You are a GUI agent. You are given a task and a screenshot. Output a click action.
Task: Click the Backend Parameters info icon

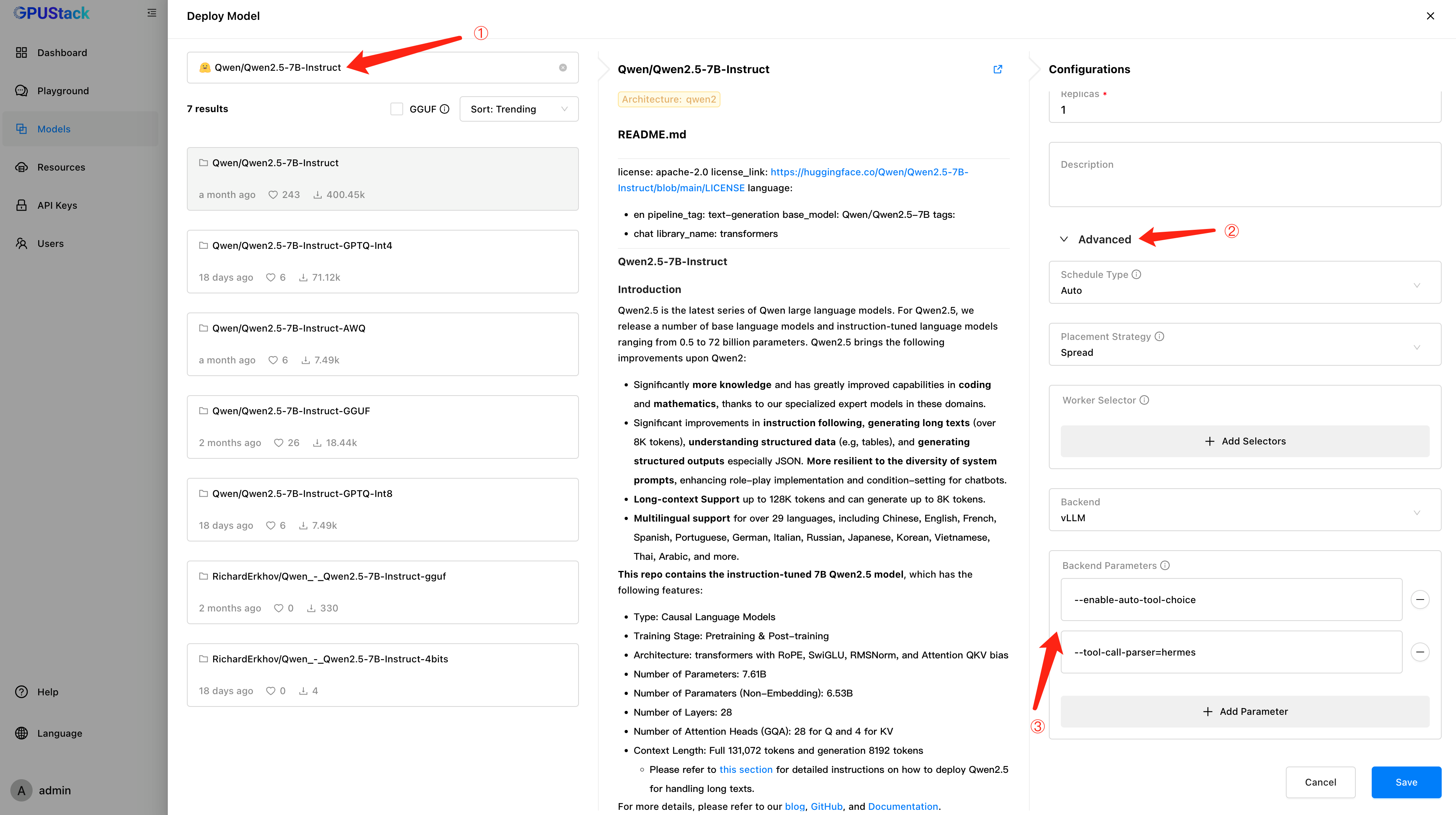(x=1165, y=566)
